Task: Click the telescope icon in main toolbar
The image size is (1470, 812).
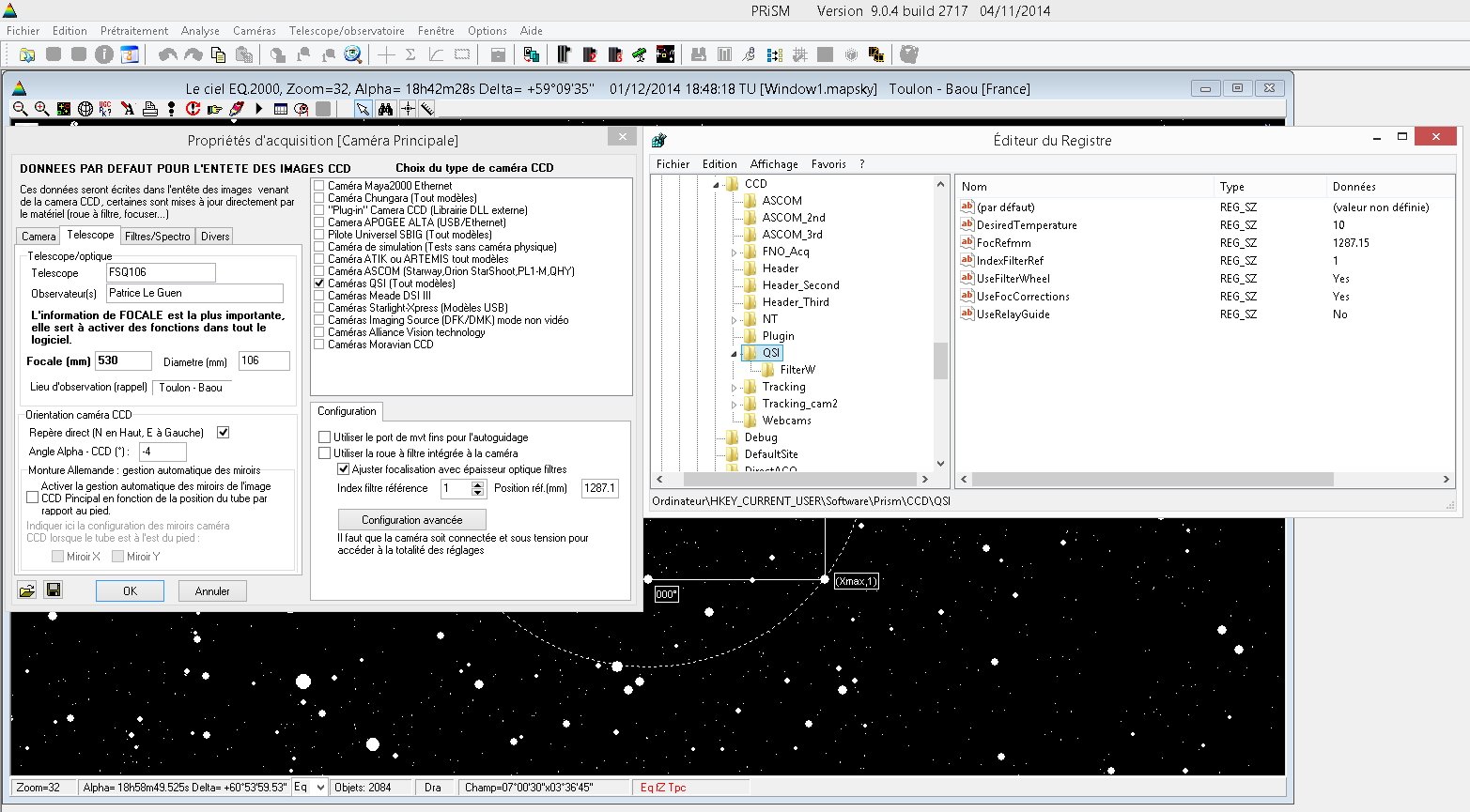Action: pos(640,54)
